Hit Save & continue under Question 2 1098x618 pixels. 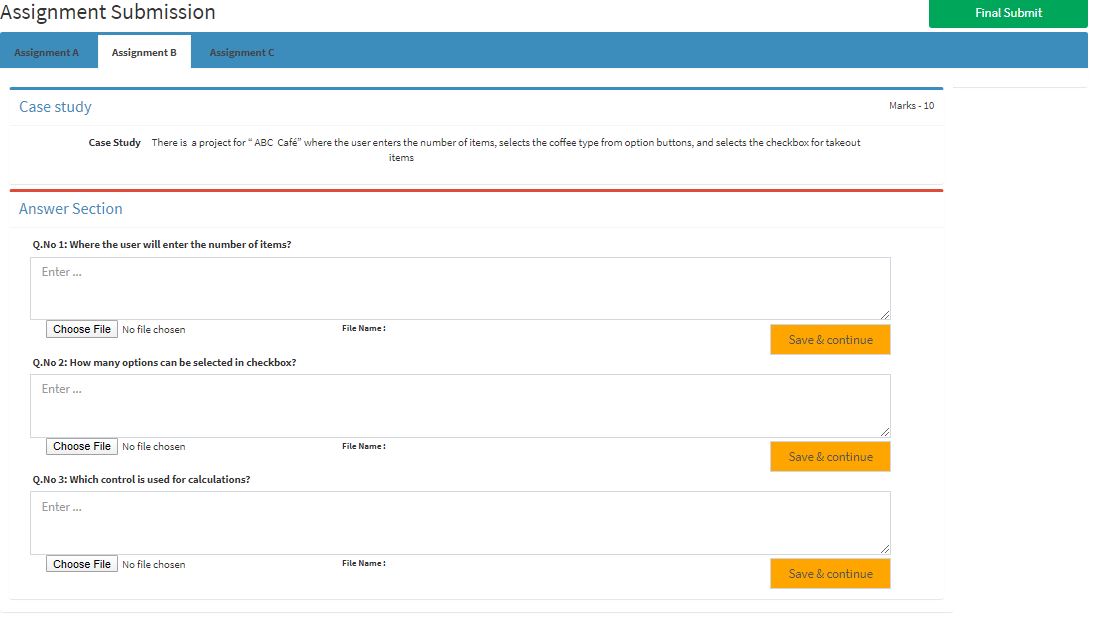pyautogui.click(x=830, y=457)
